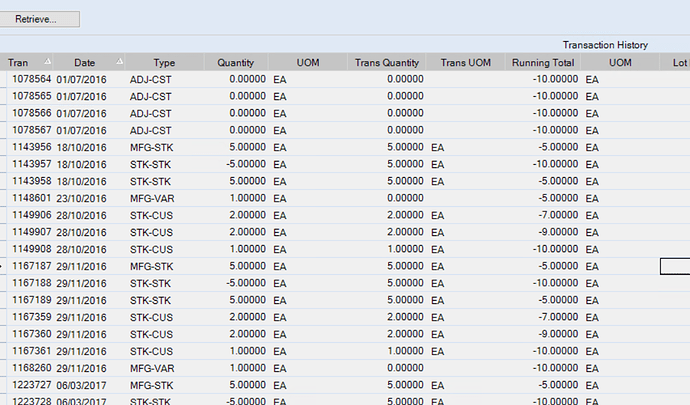Click the Type column header
The height and width of the screenshot is (405, 690).
(x=165, y=63)
